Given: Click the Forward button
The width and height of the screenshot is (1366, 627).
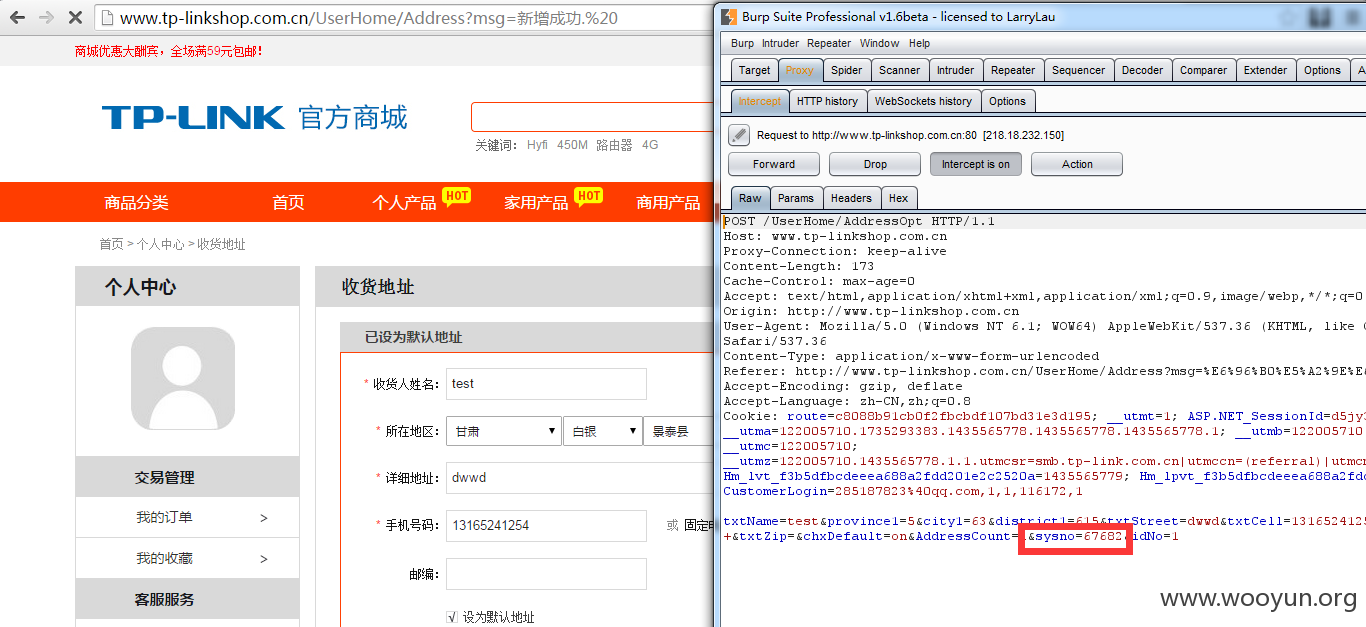Looking at the screenshot, I should (x=774, y=164).
